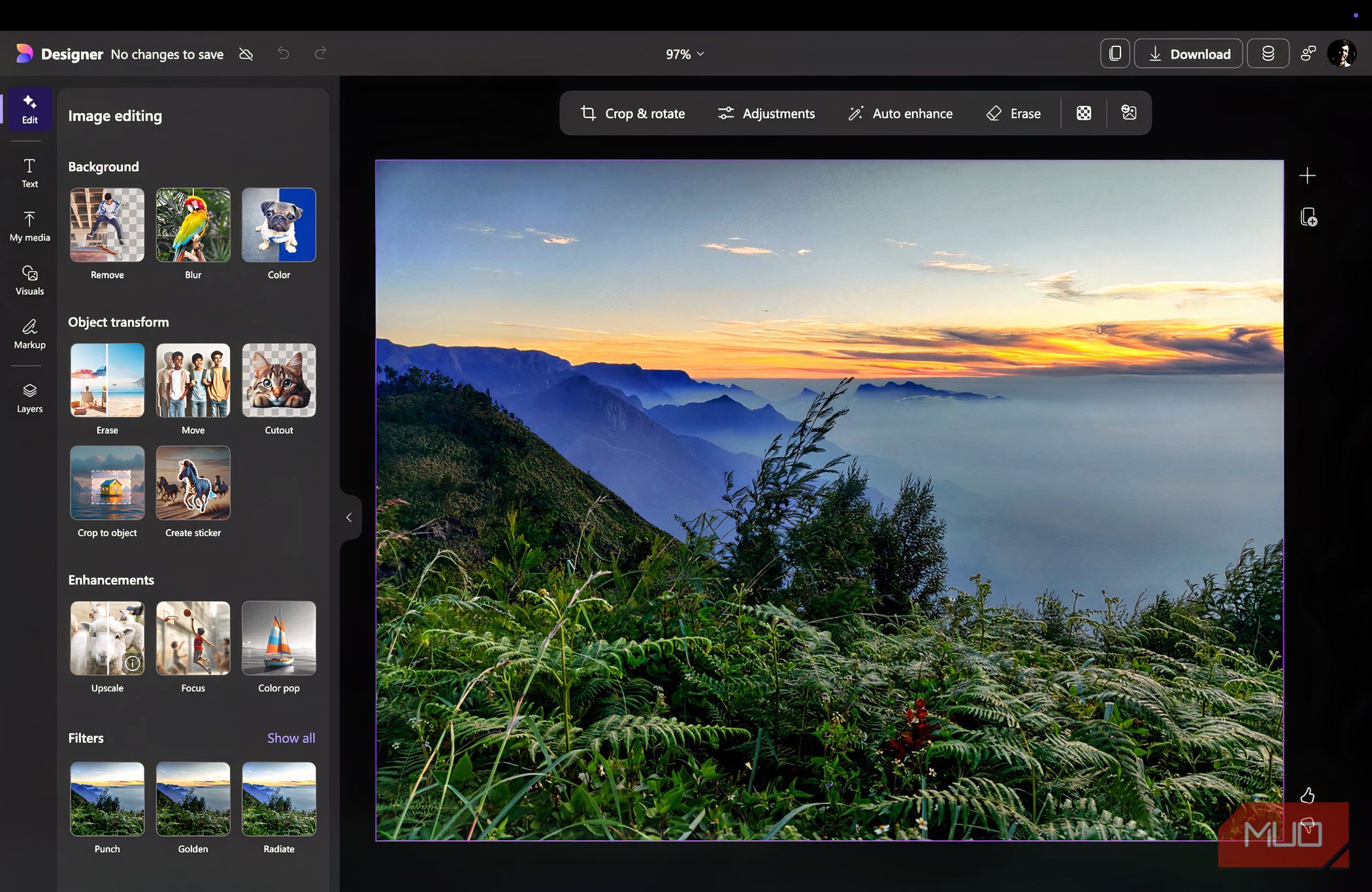Apply the Focus enhancement
The height and width of the screenshot is (892, 1372).
(x=193, y=638)
